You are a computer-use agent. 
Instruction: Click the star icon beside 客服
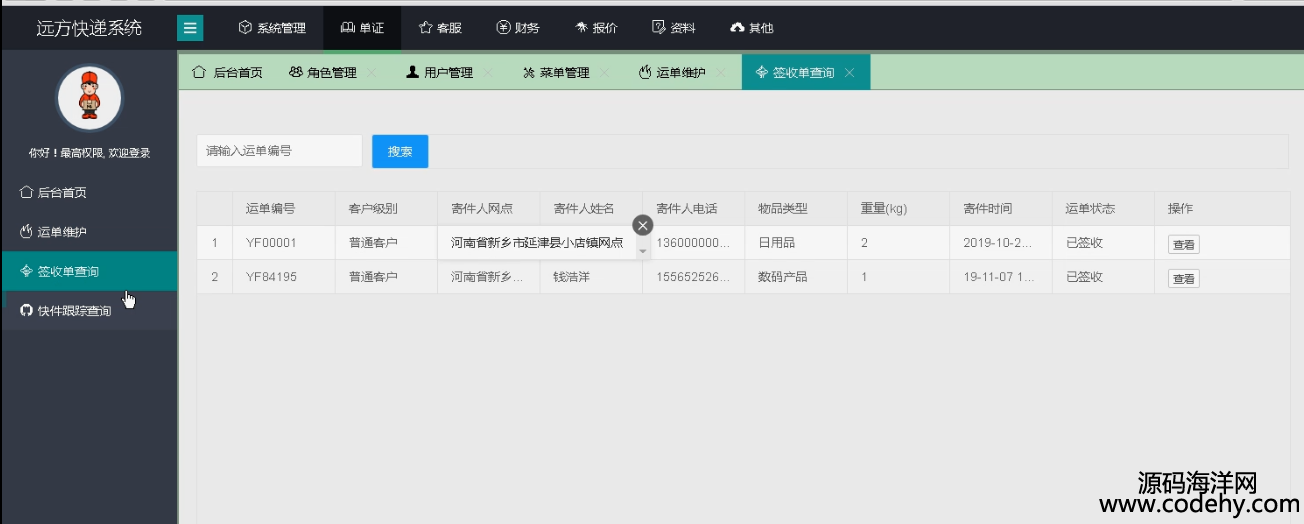[425, 28]
